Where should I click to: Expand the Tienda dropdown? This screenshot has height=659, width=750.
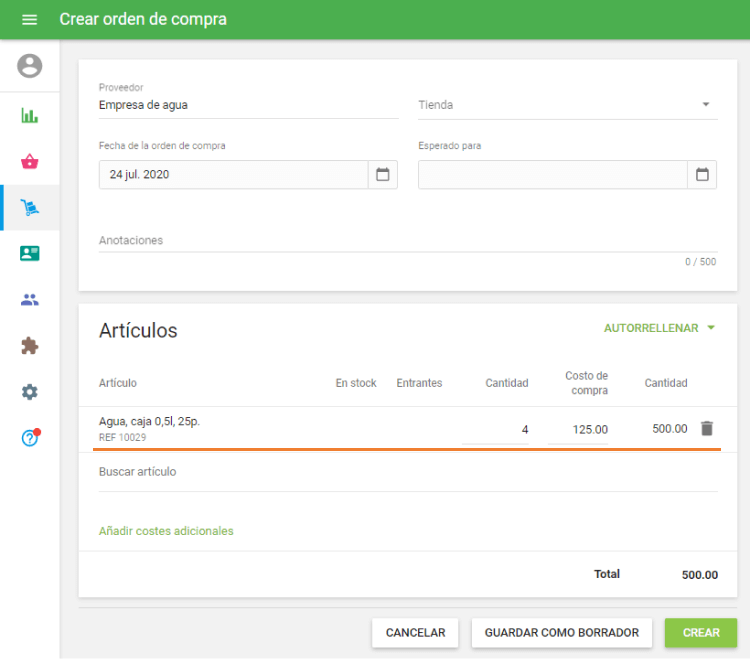coord(705,105)
